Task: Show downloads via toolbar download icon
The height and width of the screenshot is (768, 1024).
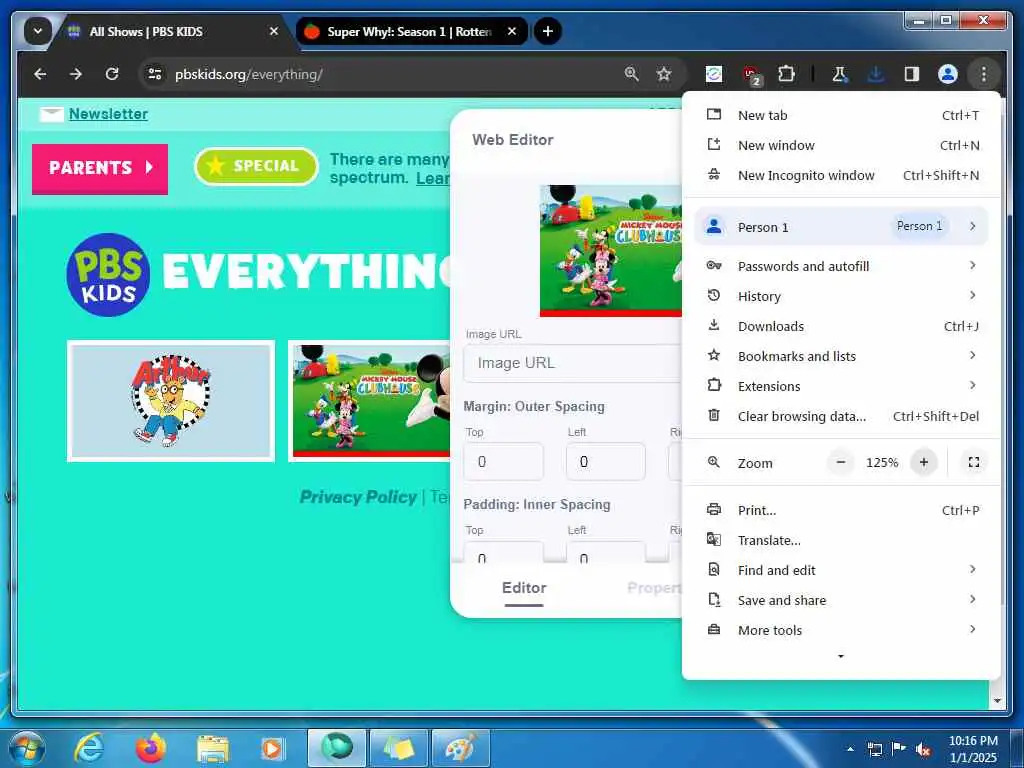Action: click(876, 74)
